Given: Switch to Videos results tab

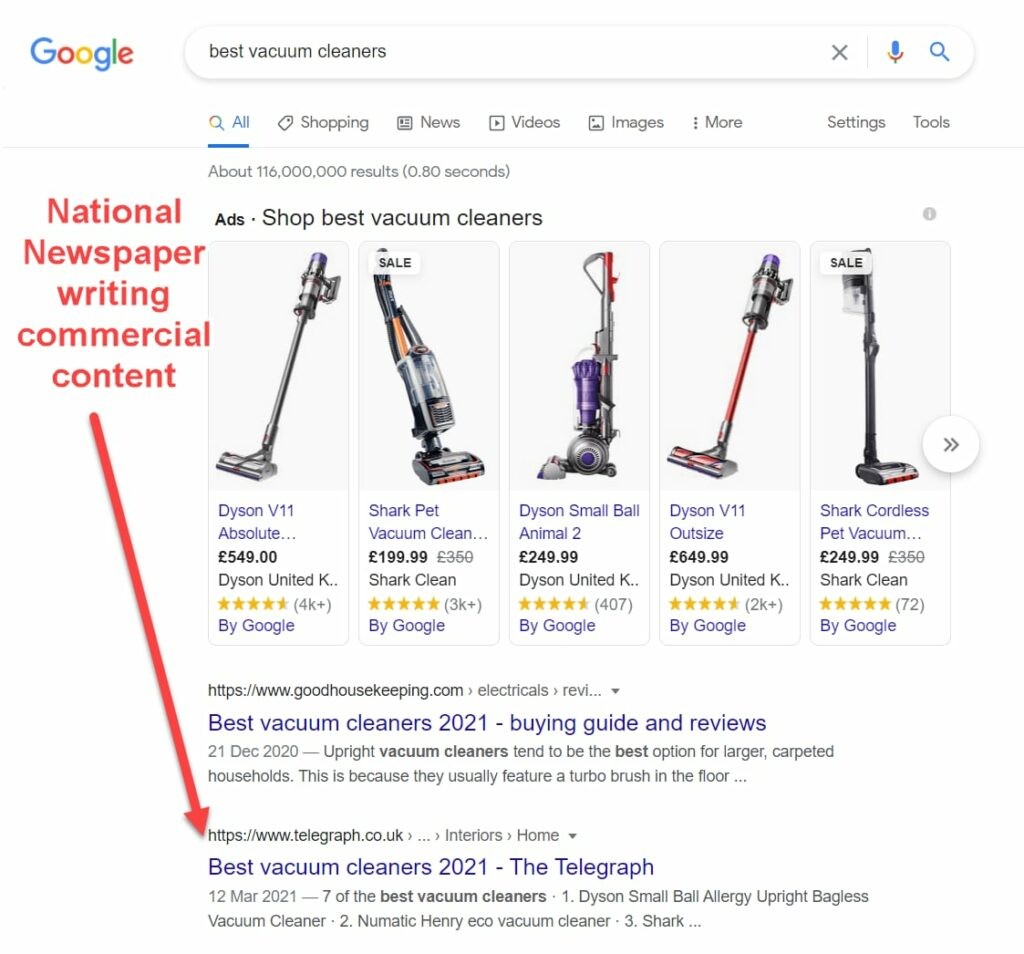Looking at the screenshot, I should [x=524, y=123].
